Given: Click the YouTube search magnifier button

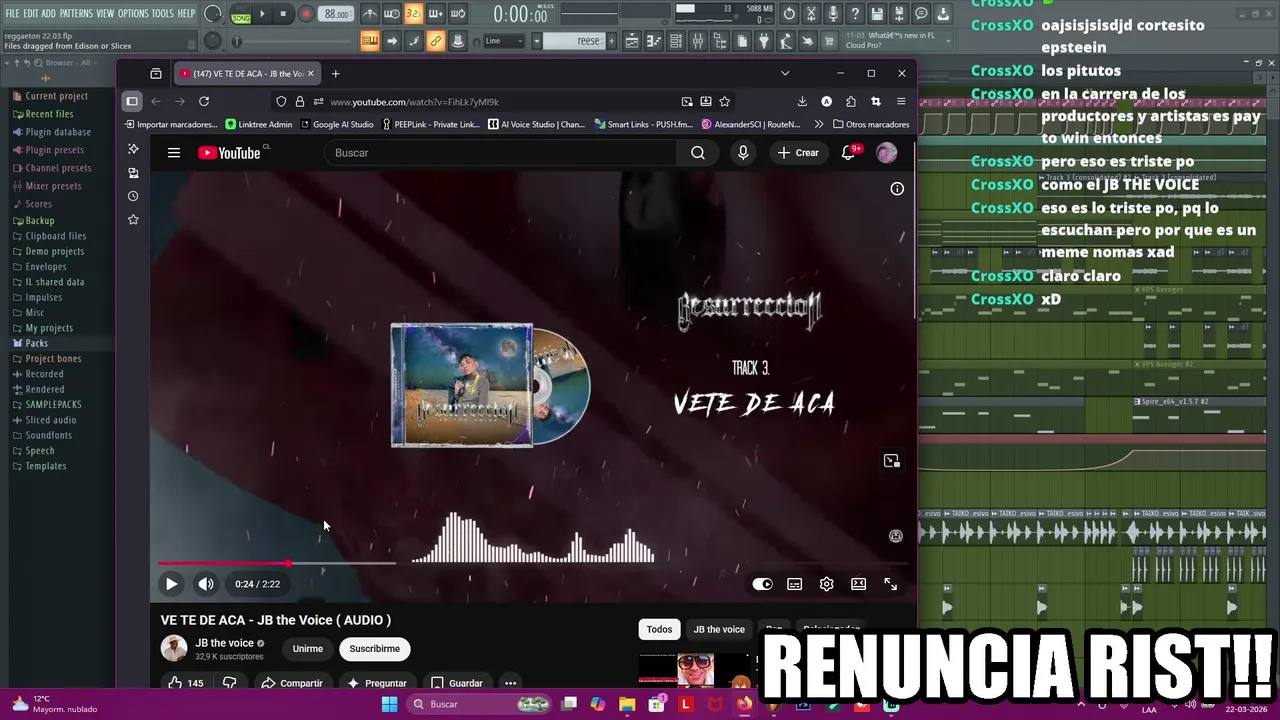Looking at the screenshot, I should tap(698, 153).
